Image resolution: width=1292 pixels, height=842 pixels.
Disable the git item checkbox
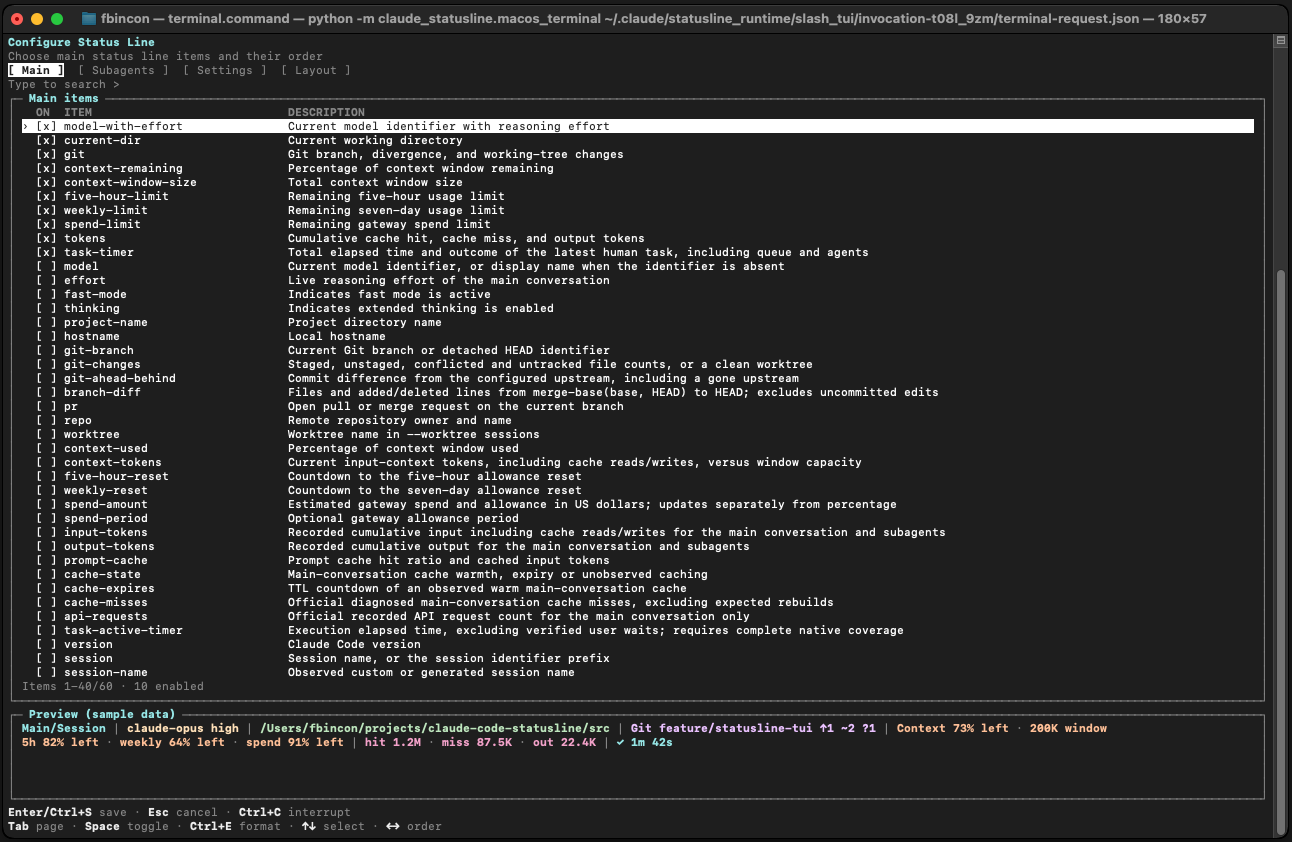coord(47,155)
